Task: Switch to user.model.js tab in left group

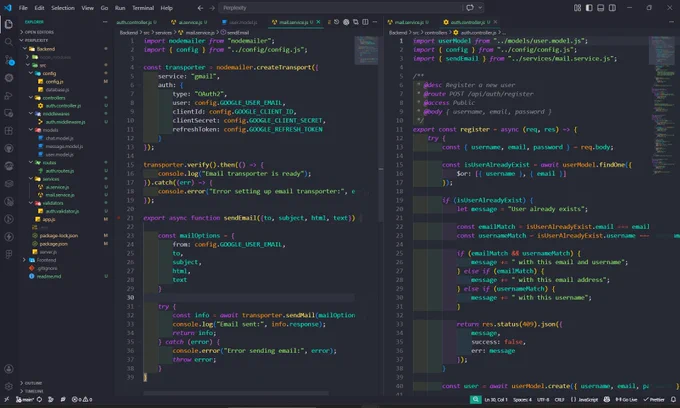Action: click(x=240, y=22)
